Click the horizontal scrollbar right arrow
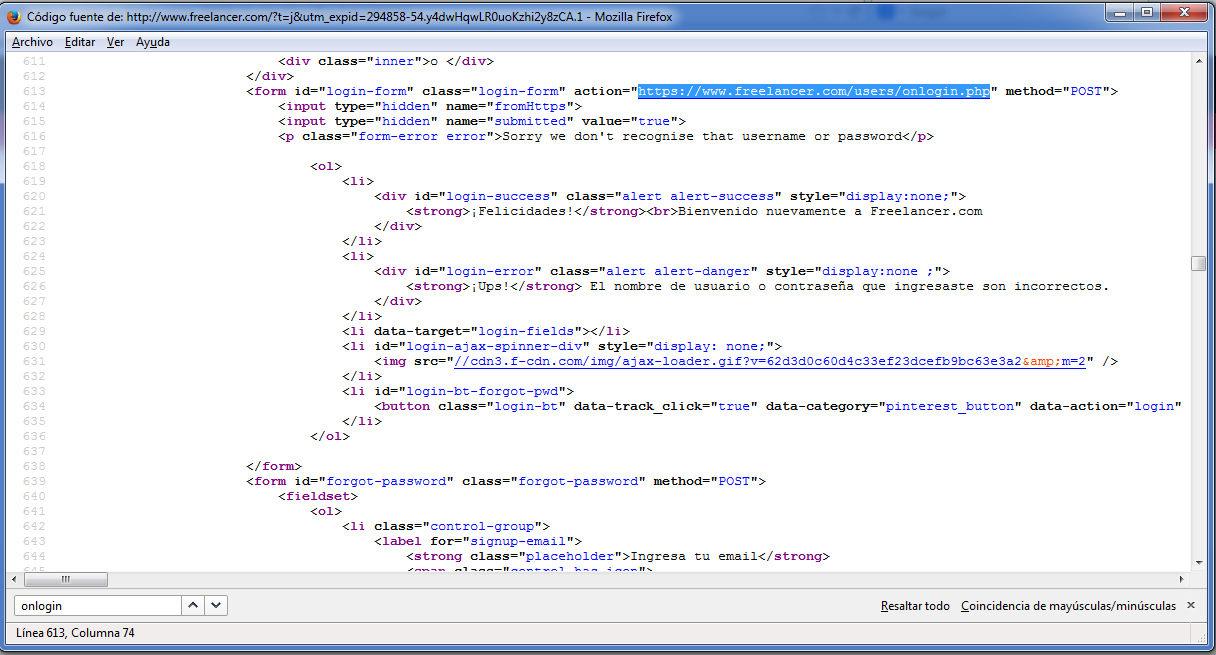The width and height of the screenshot is (1216, 655). (1181, 579)
